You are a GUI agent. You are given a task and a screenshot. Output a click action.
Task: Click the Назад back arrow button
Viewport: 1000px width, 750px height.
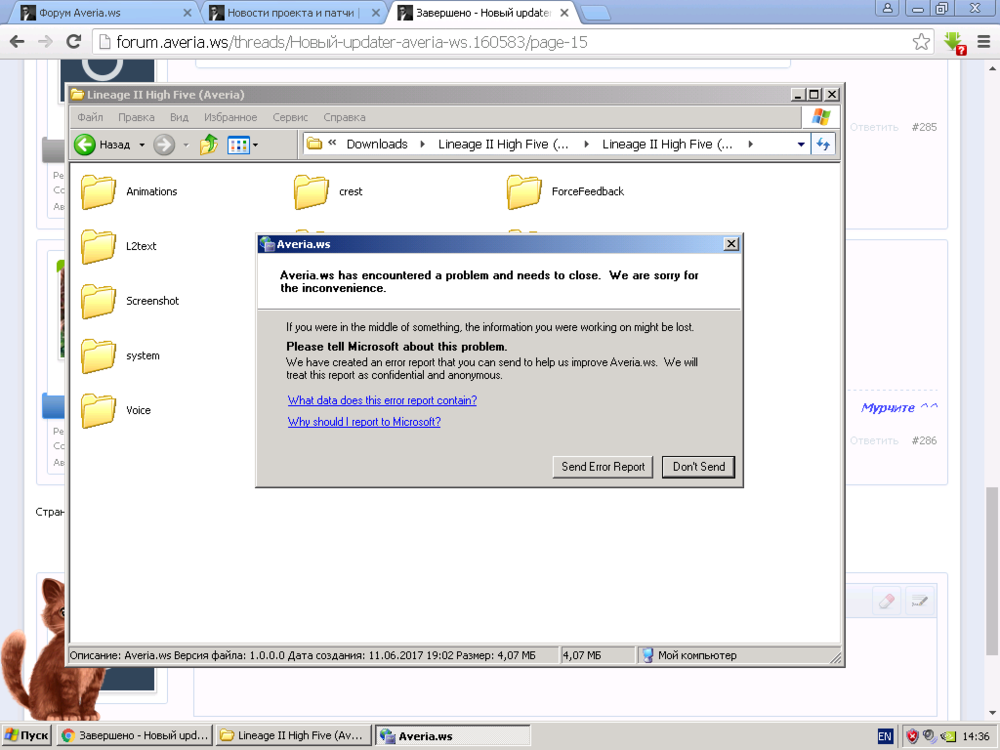86,145
